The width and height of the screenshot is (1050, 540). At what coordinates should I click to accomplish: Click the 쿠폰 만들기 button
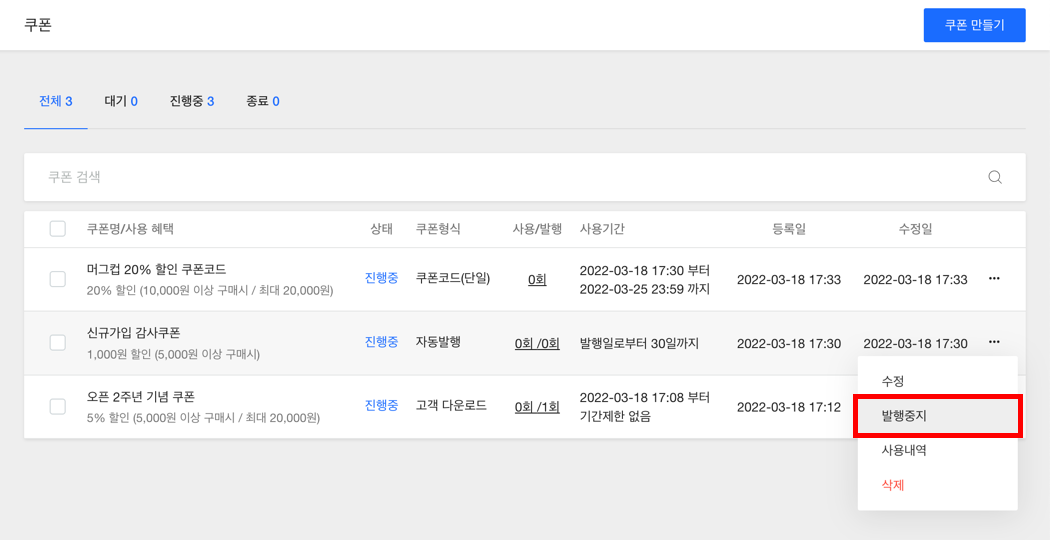click(974, 25)
